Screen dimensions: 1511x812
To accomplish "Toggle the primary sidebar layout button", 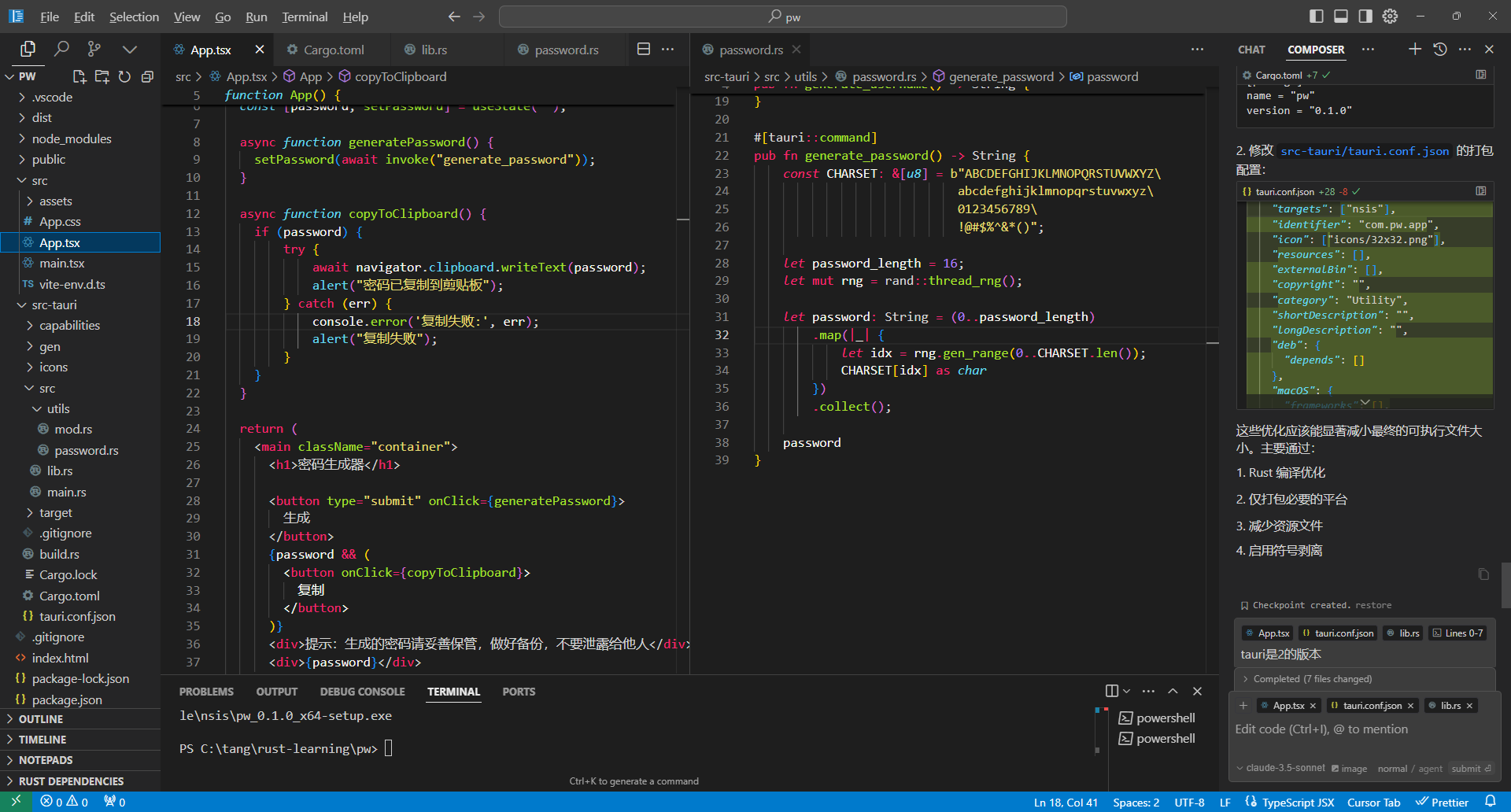I will (1317, 17).
